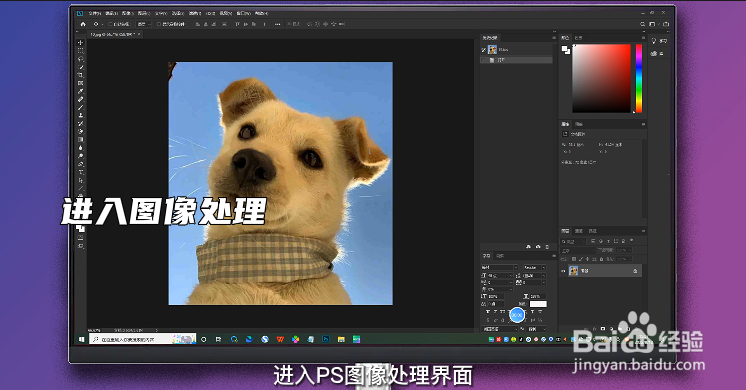Filter layers for type layers
Screen dimensions: 746x390
[x=609, y=242]
